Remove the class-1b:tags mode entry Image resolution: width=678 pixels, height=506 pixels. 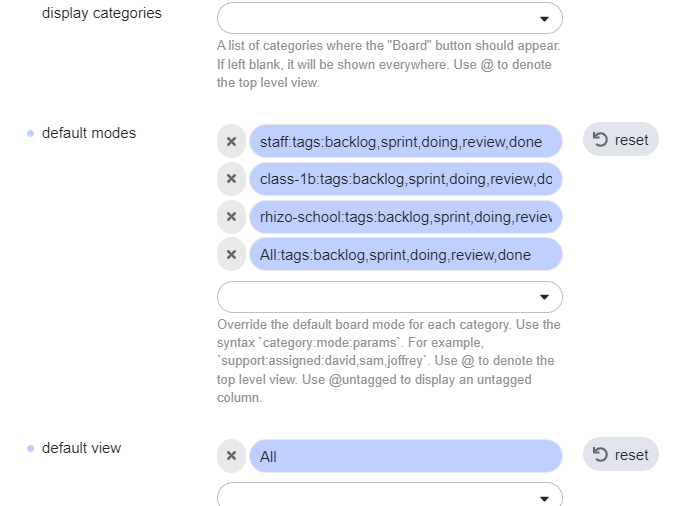[231, 179]
